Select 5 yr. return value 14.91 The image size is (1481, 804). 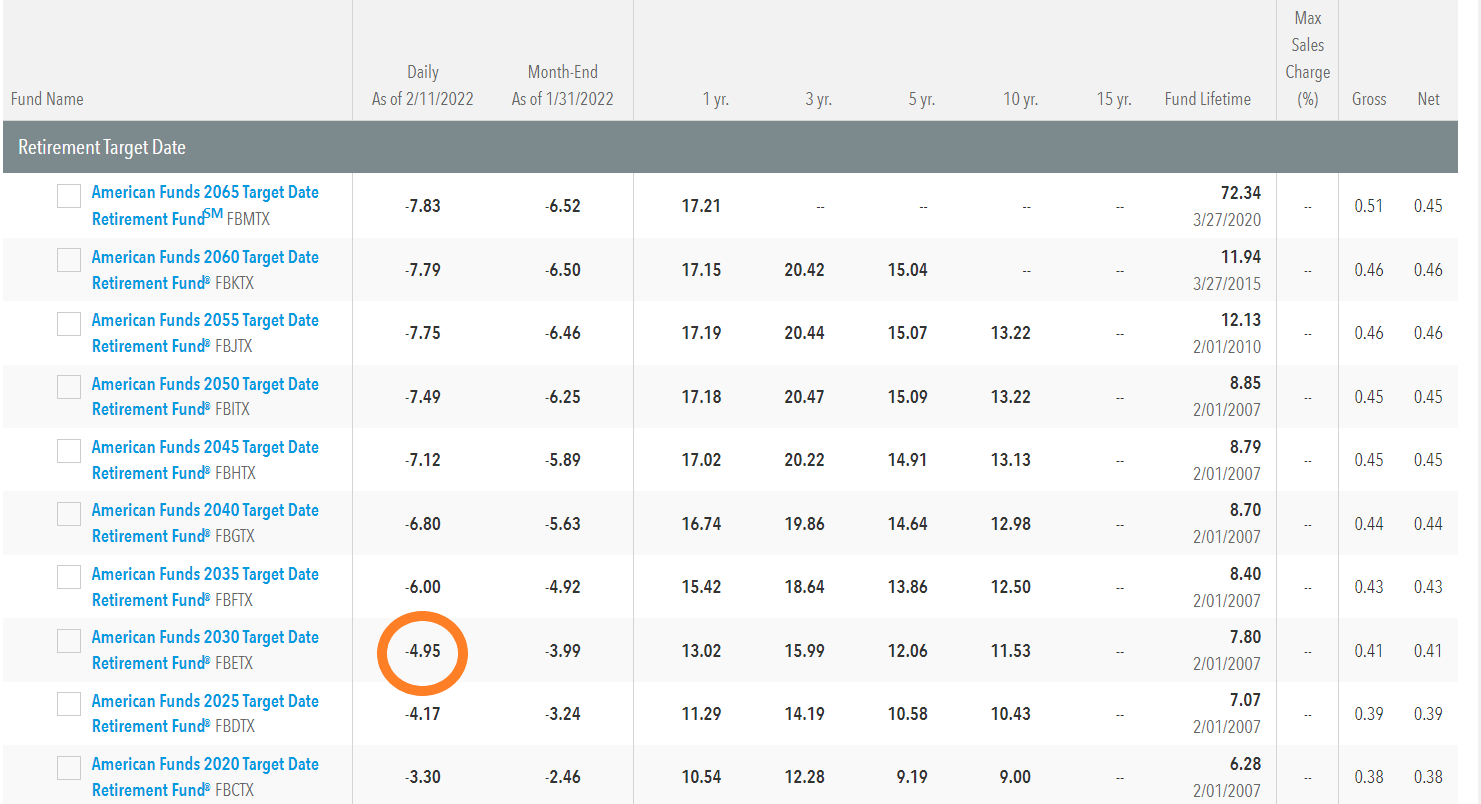(x=907, y=460)
